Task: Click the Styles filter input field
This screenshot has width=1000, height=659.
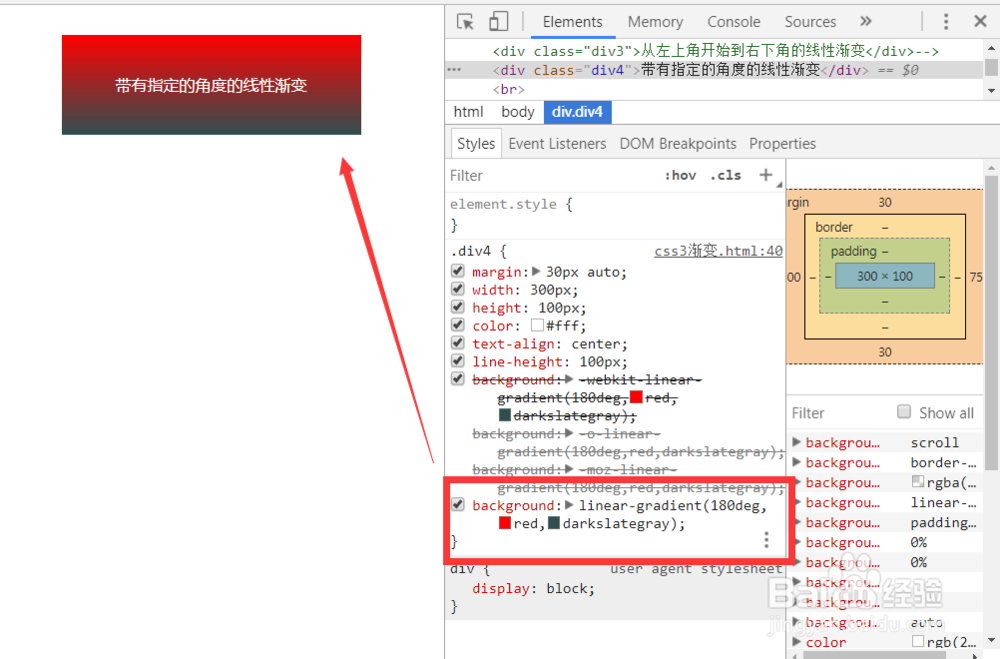Action: 552,175
